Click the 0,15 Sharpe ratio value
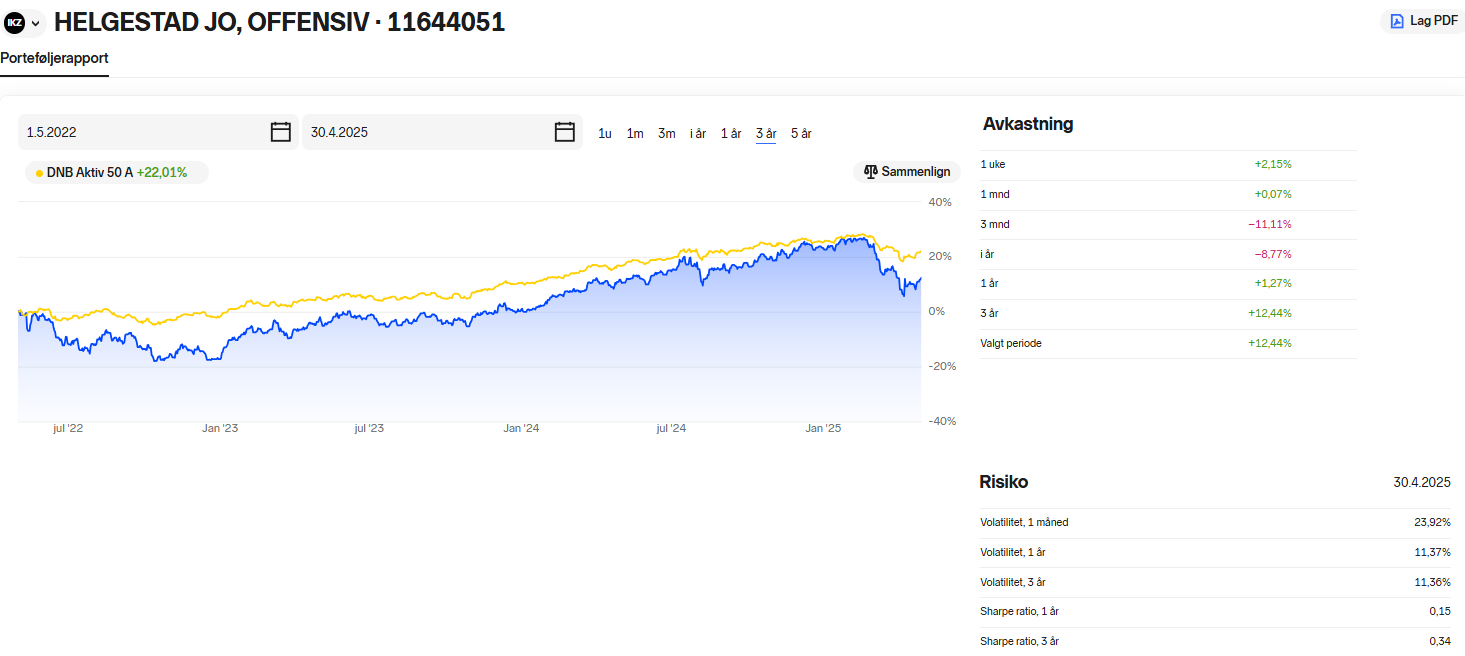Screen dimensions: 1465x656 coord(1440,611)
